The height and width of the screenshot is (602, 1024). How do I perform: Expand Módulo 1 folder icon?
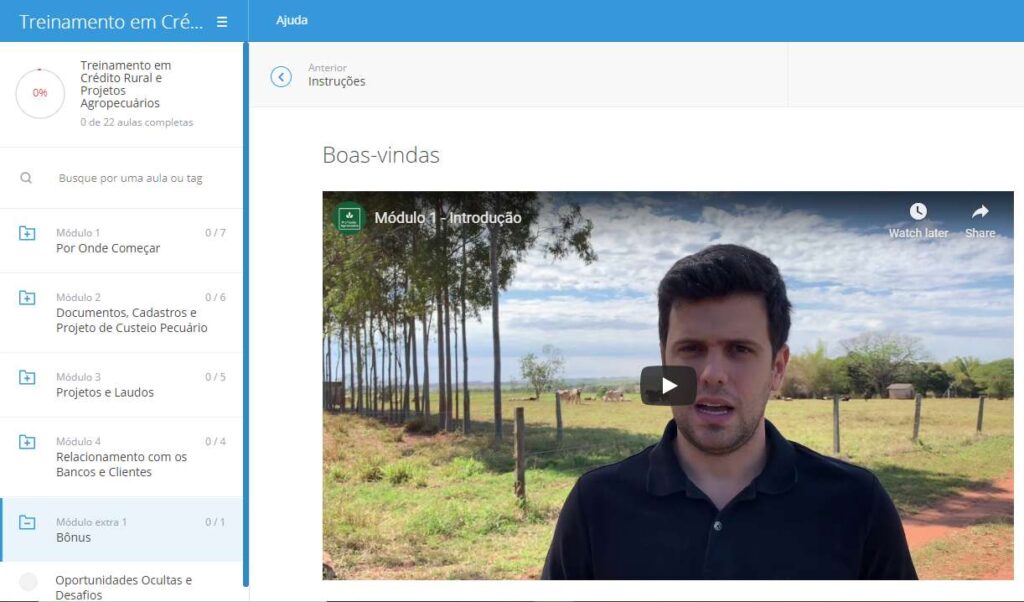27,233
